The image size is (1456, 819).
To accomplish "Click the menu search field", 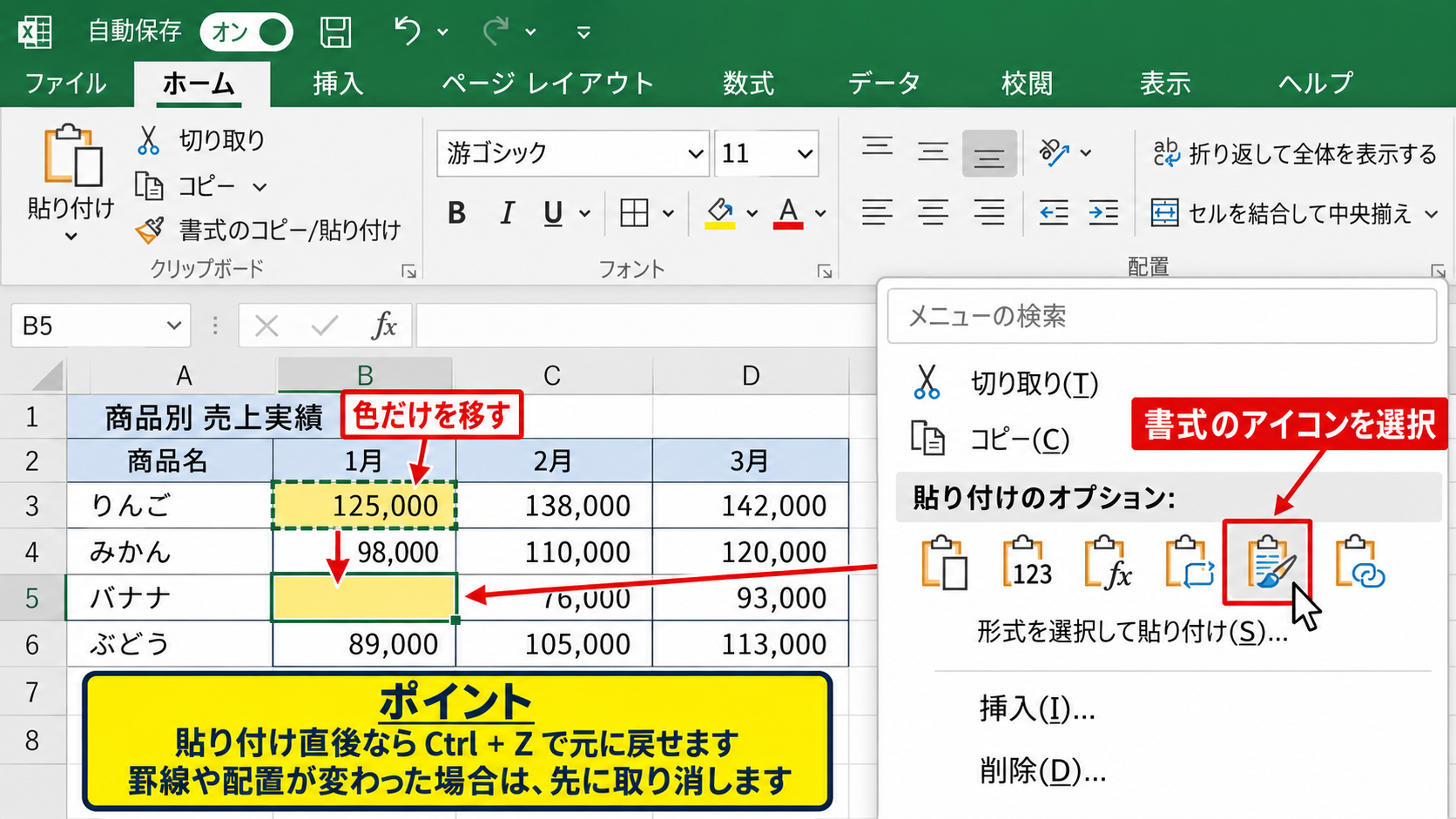I will point(1162,316).
